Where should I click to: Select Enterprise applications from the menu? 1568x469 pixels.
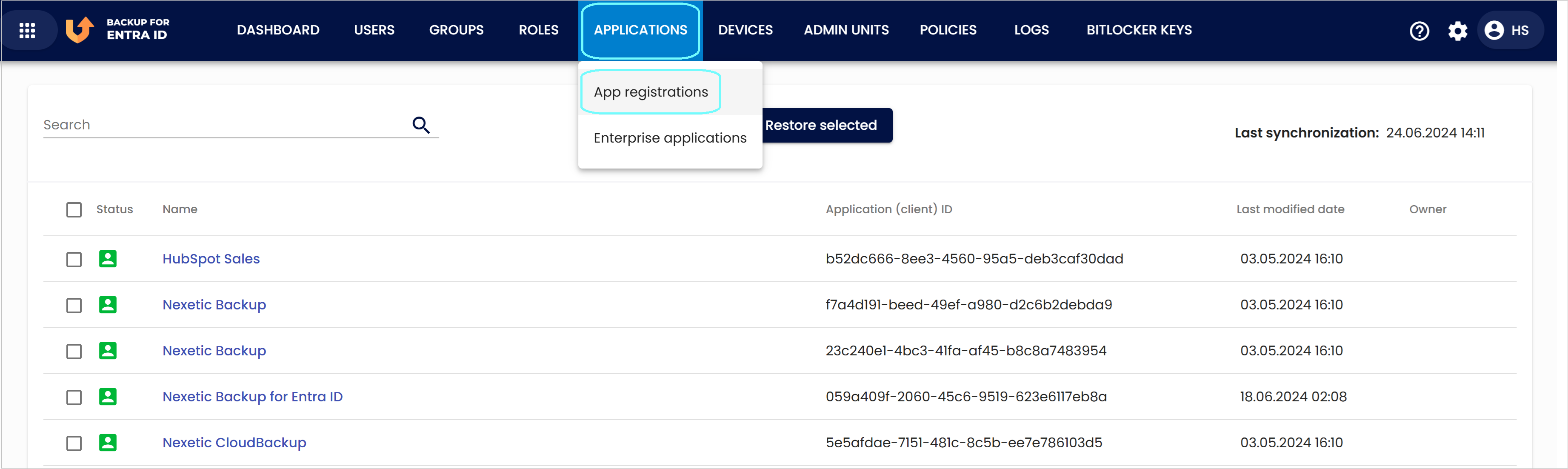[x=670, y=138]
